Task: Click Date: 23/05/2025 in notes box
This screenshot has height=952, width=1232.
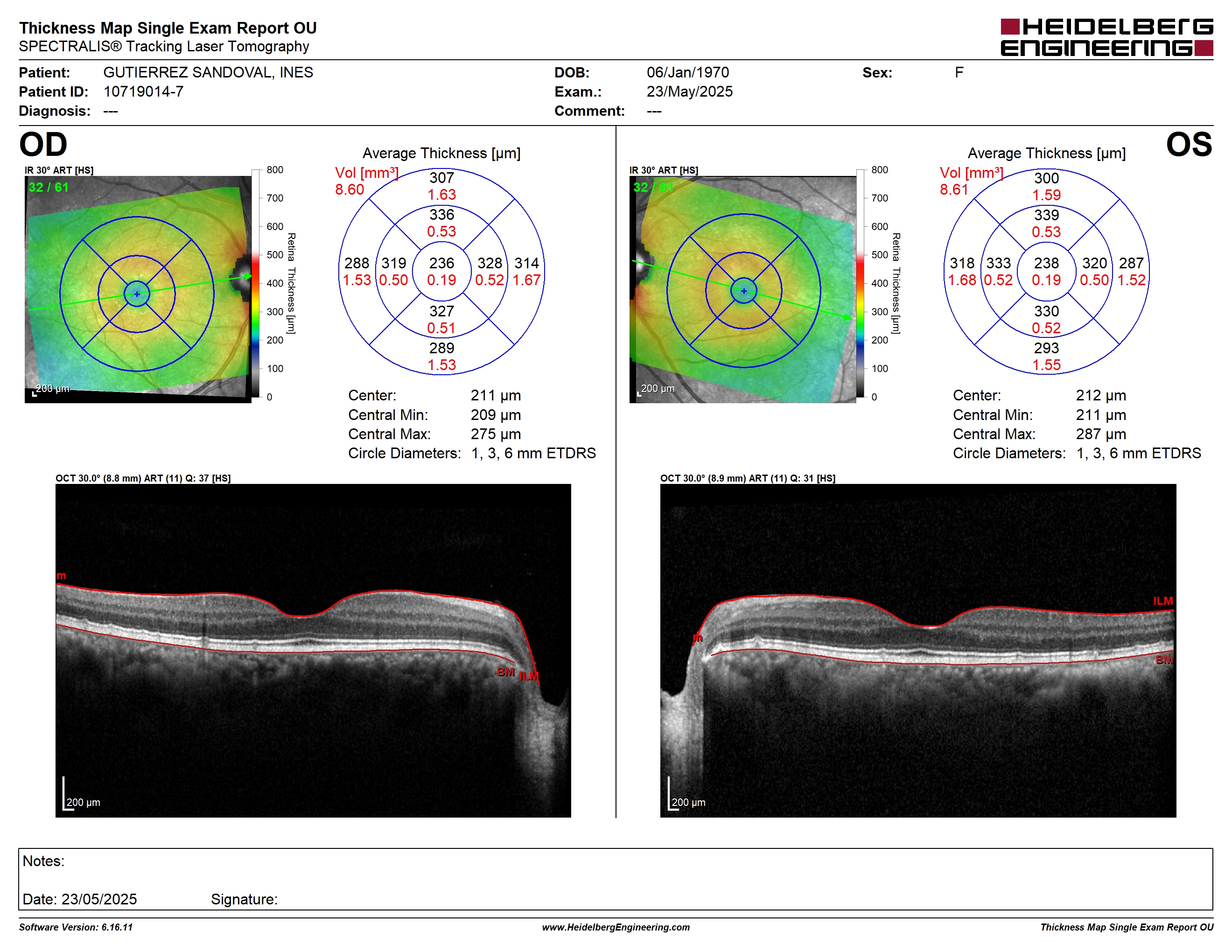Action: pos(79,899)
